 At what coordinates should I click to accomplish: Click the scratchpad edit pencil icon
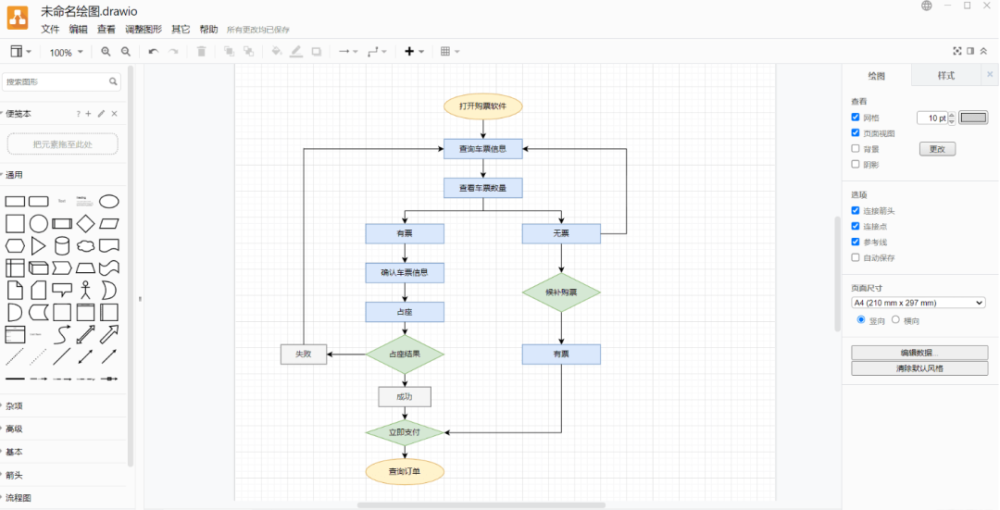coord(101,114)
